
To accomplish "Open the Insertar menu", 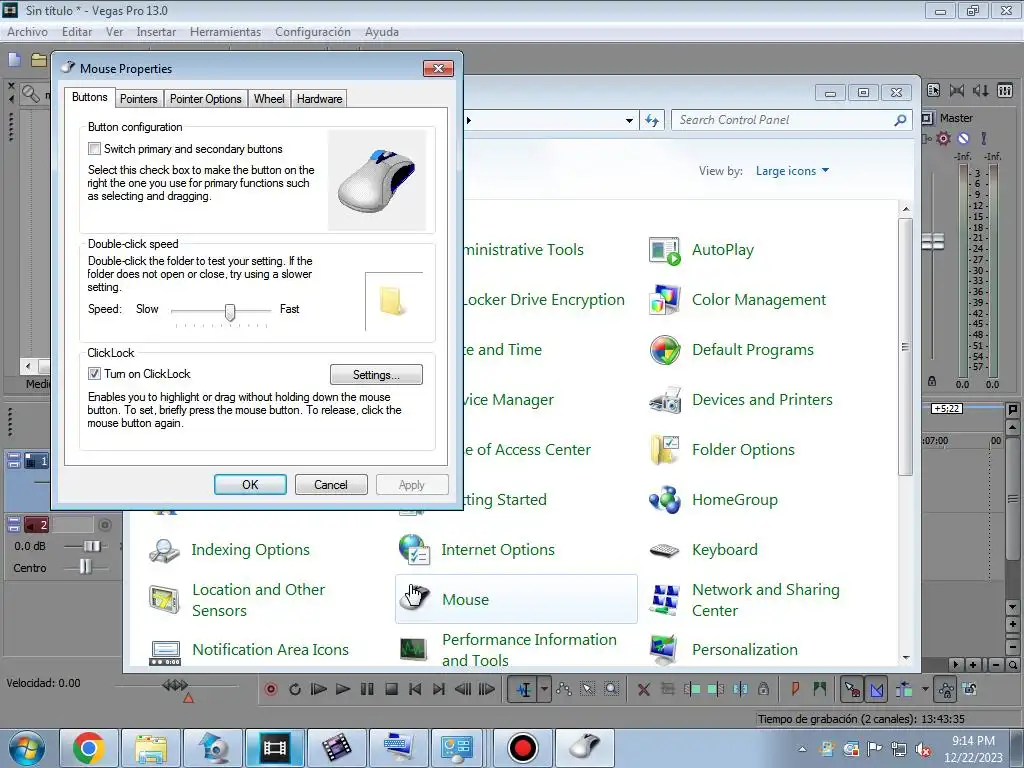I will click(156, 32).
